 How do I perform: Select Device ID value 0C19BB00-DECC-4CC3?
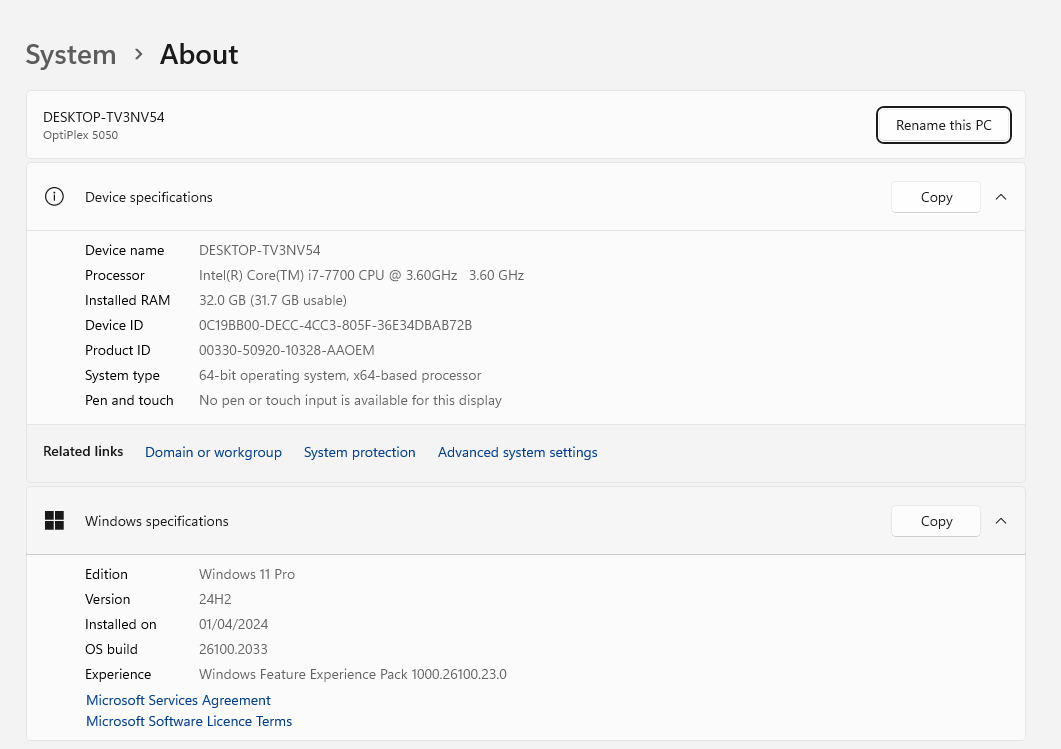pos(336,325)
